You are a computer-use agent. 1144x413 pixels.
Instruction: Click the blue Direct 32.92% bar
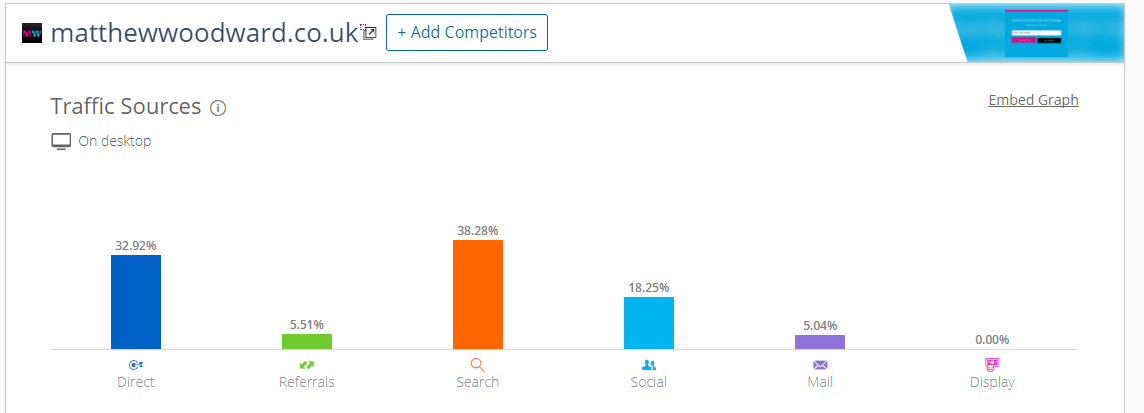(x=136, y=302)
